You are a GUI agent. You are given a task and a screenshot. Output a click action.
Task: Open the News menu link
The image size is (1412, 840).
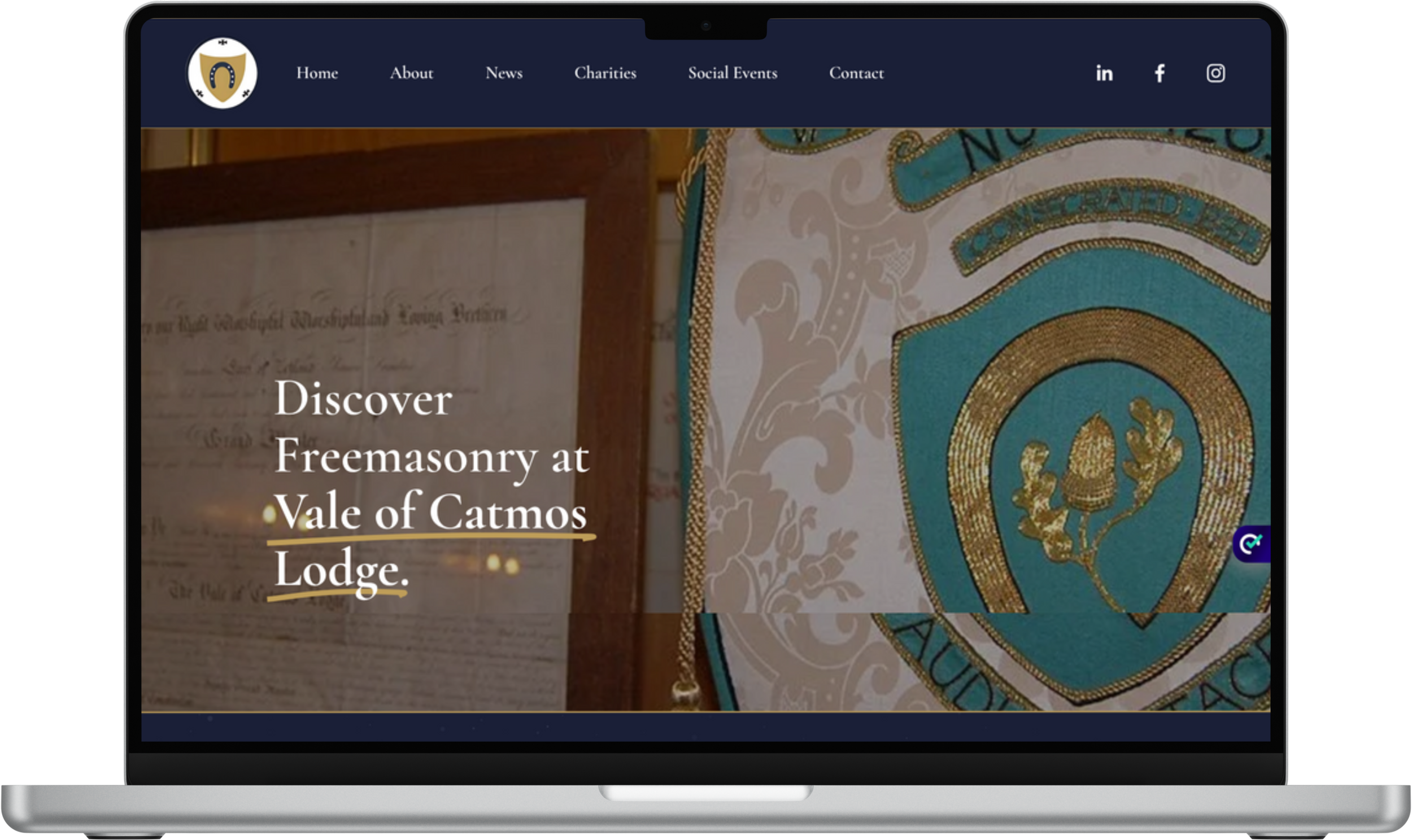(504, 73)
